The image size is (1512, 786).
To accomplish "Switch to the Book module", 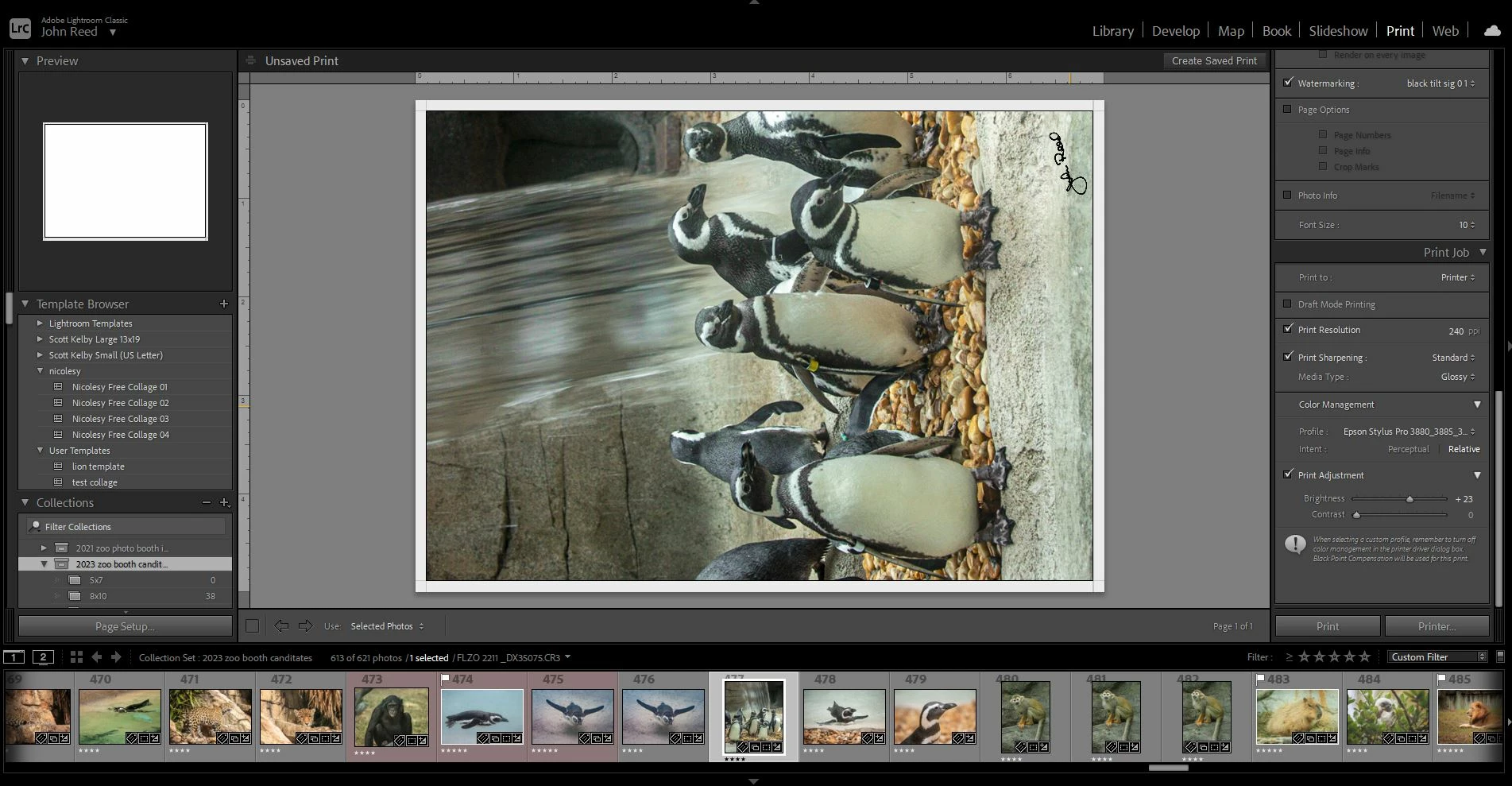I will pyautogui.click(x=1277, y=31).
